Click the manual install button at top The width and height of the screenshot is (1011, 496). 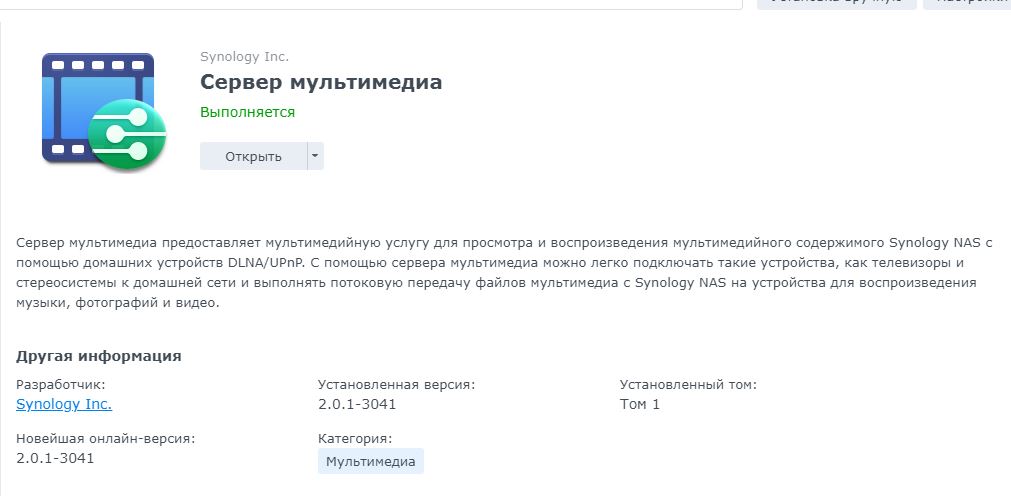tap(836, 3)
